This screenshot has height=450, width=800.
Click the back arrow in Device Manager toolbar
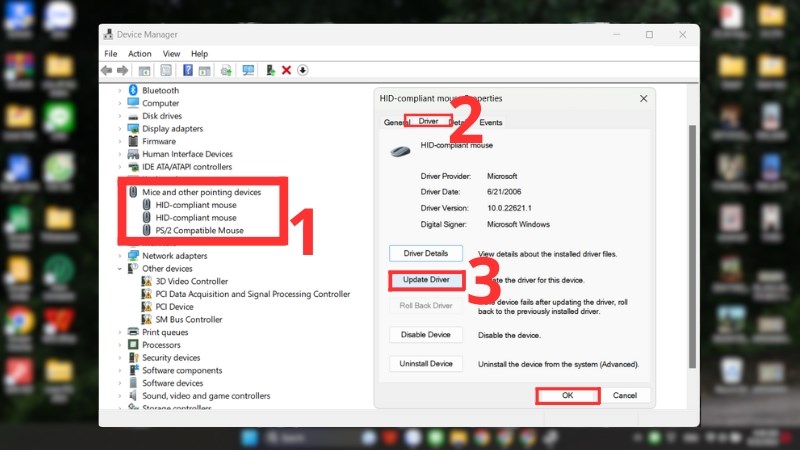pos(107,70)
